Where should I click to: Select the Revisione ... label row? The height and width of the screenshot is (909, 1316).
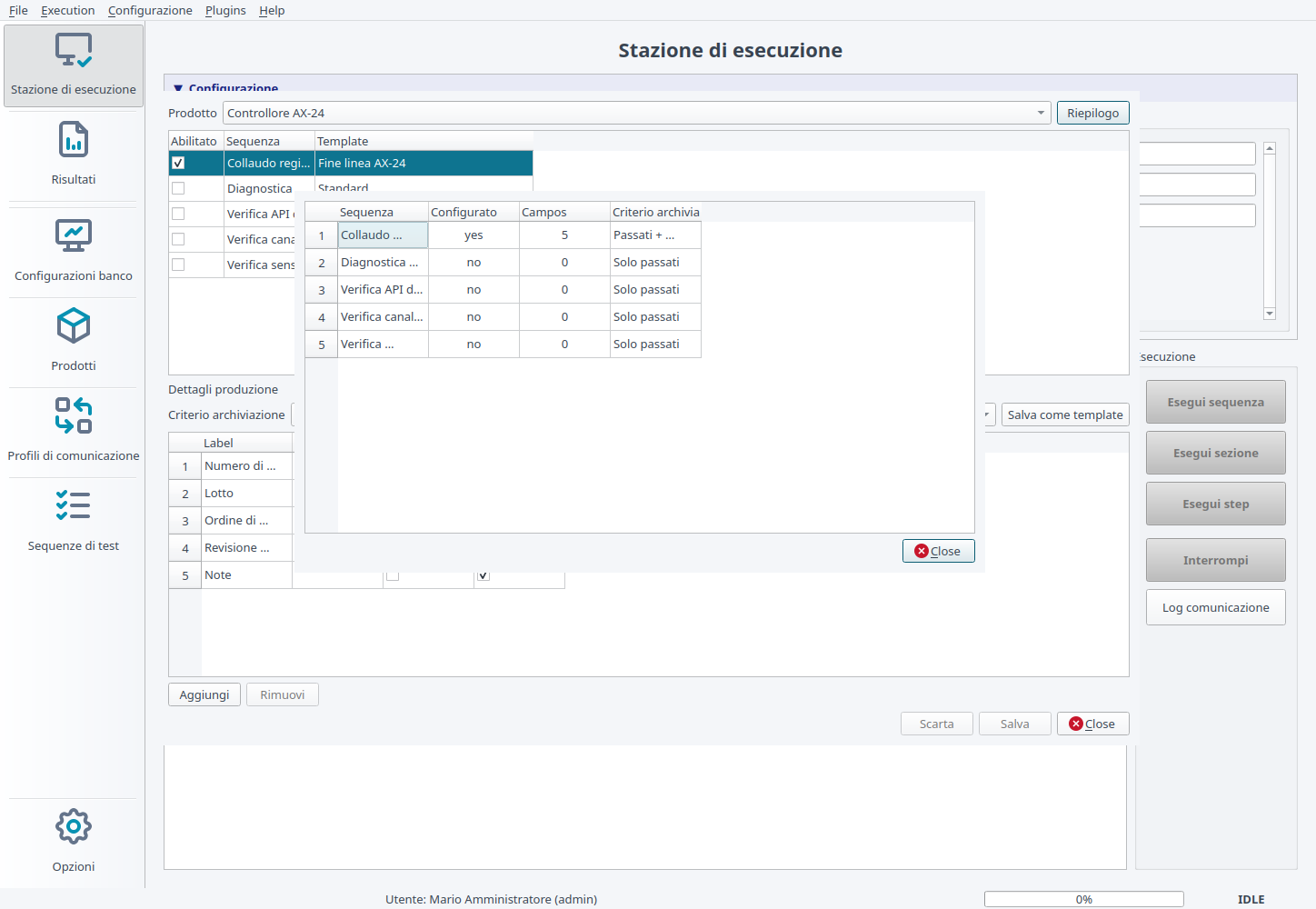pyautogui.click(x=246, y=548)
